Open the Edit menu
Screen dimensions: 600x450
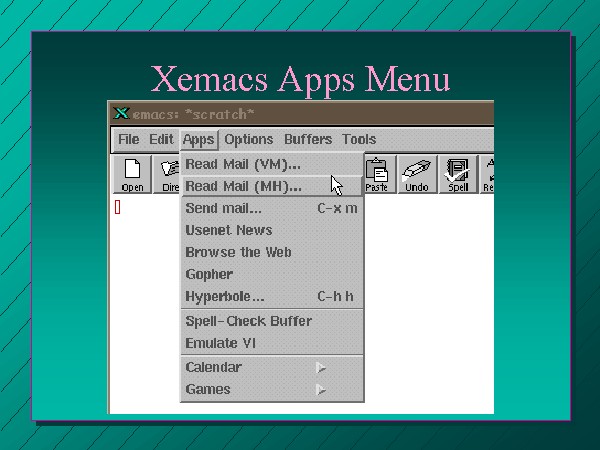tap(161, 139)
